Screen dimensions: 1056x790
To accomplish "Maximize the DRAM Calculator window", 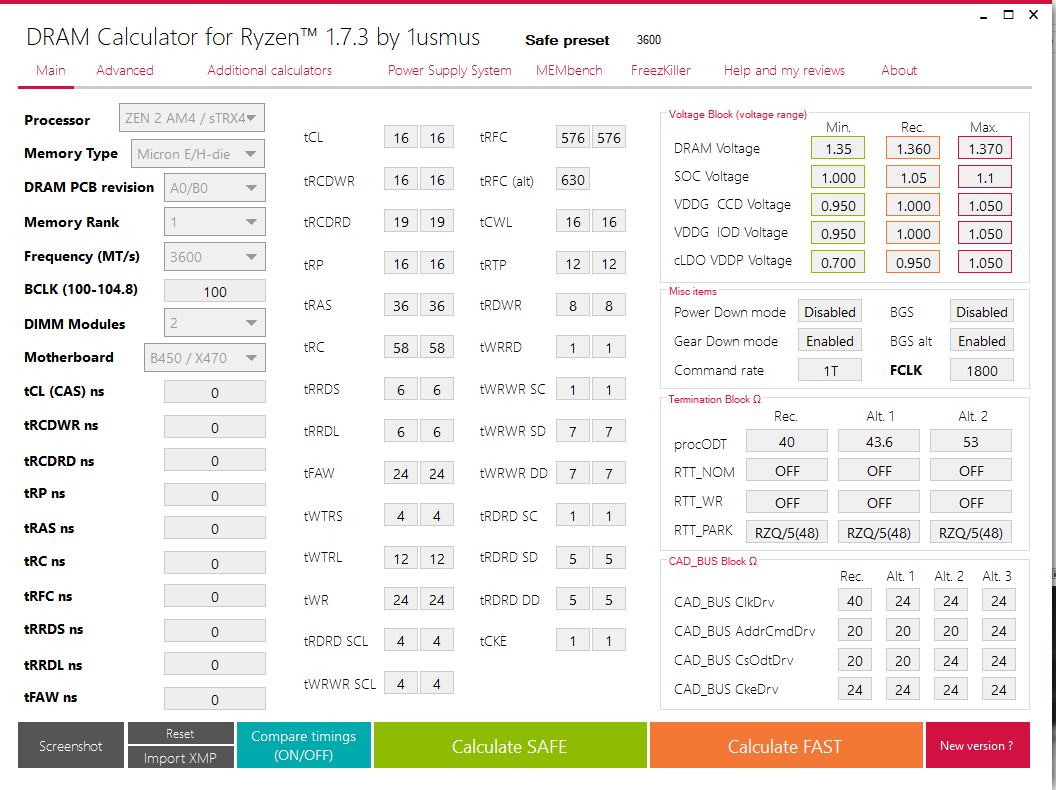I will point(1008,15).
